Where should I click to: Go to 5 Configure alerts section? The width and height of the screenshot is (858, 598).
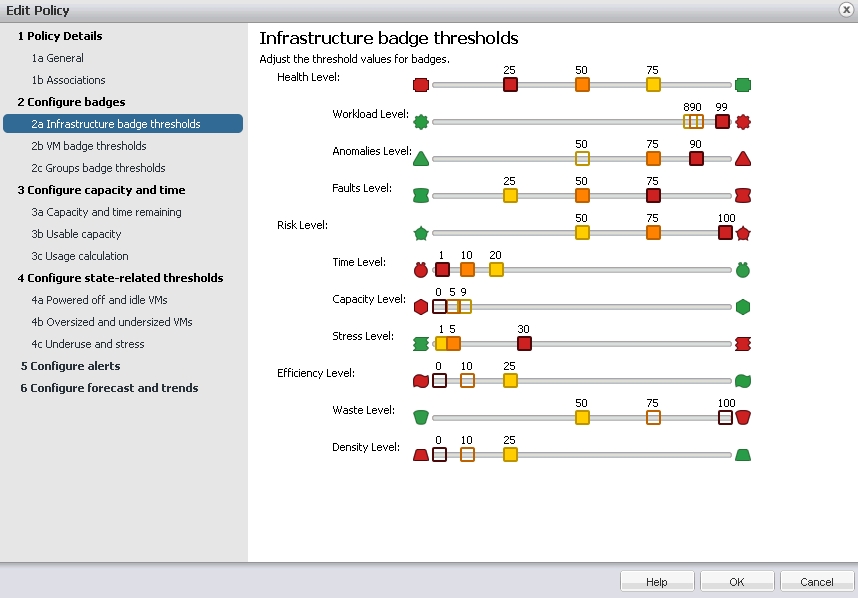tap(71, 366)
